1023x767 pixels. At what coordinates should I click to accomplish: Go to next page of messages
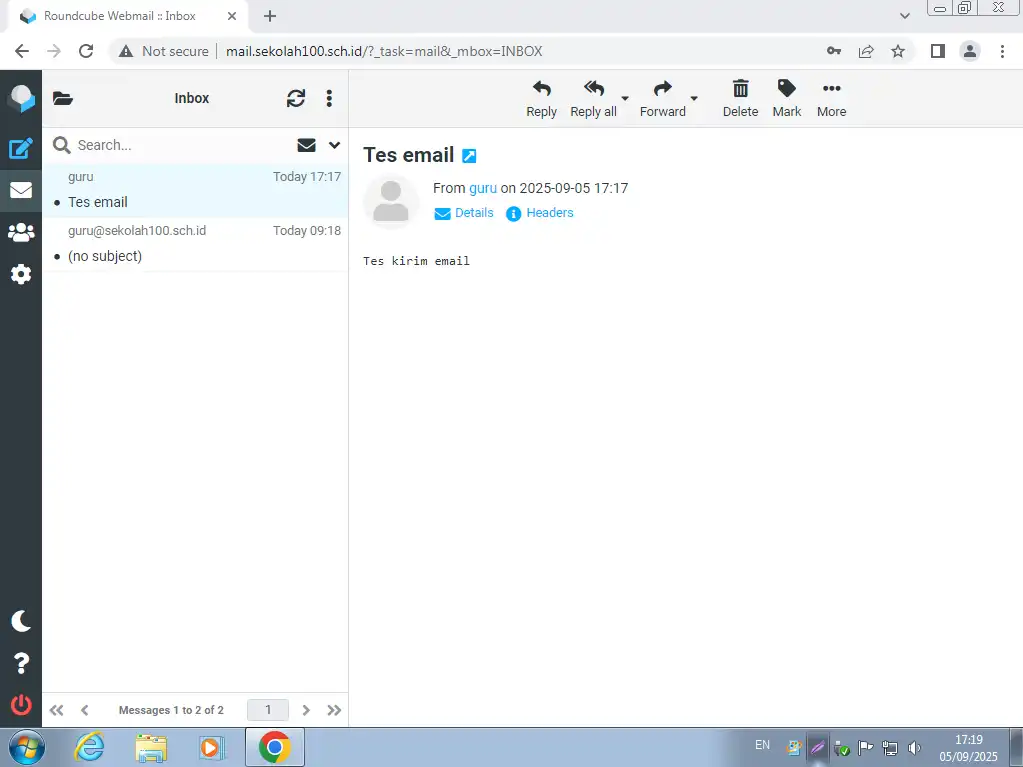(306, 710)
